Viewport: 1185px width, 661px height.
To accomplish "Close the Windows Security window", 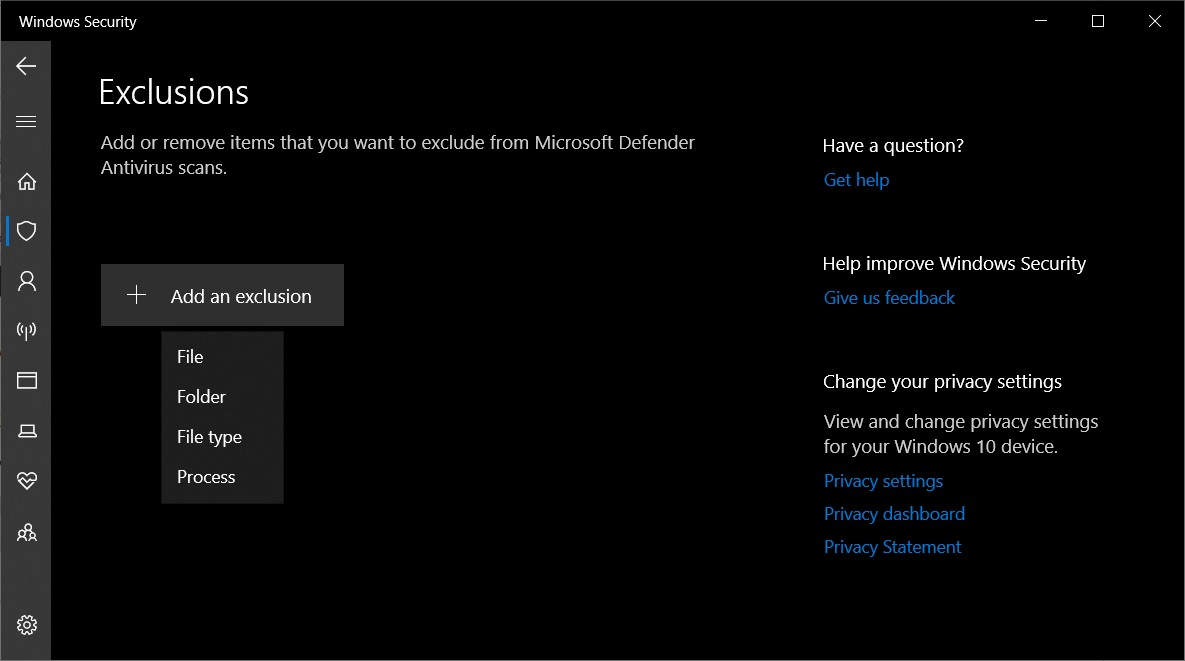I will click(1155, 21).
